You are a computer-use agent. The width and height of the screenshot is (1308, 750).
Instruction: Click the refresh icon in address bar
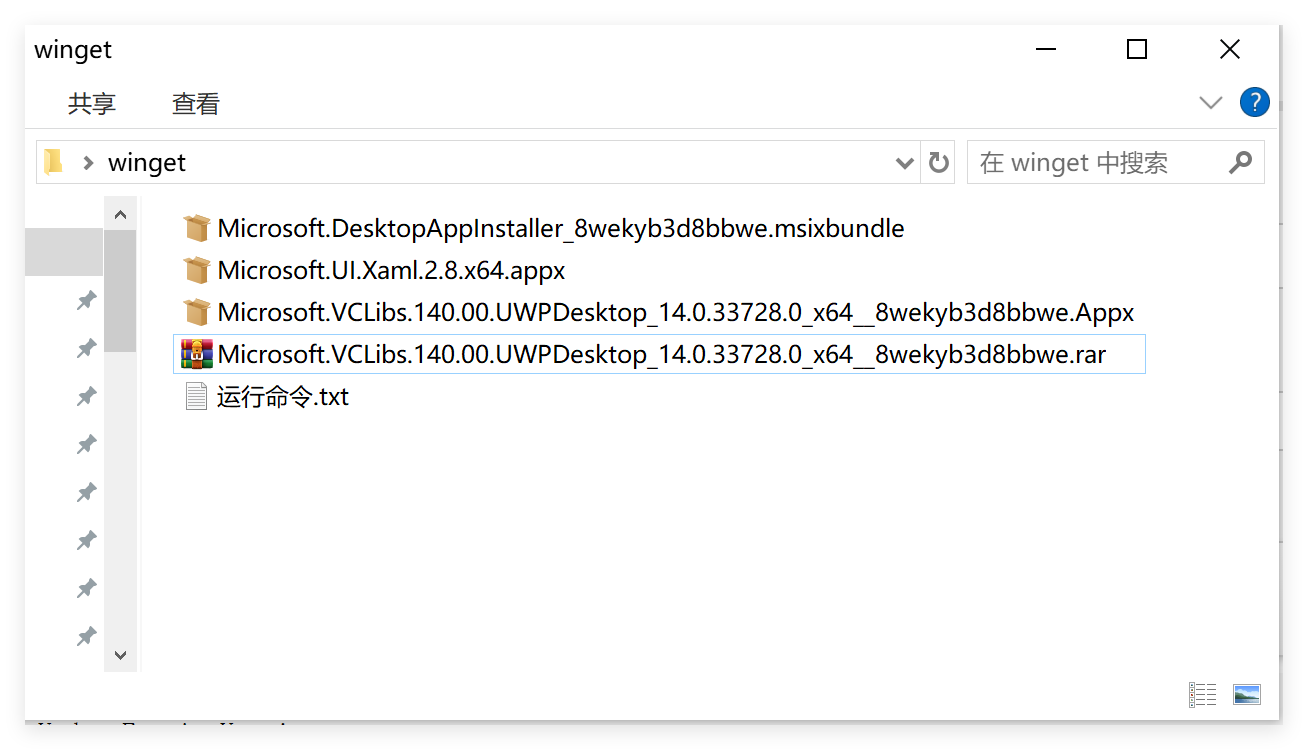[938, 162]
